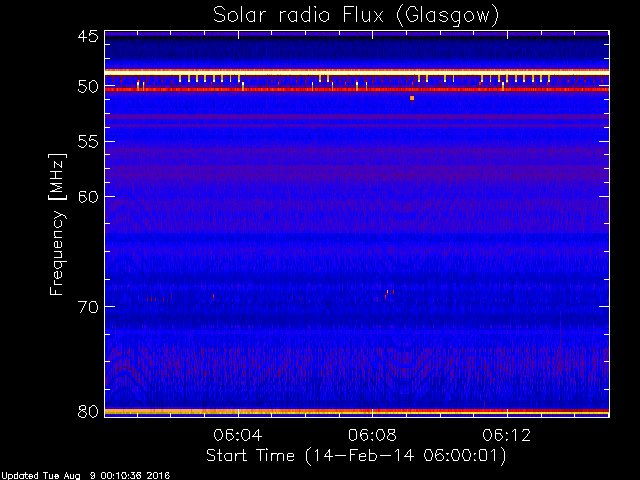Click the 70 frequency tick label
This screenshot has height=480, width=640.
88,307
